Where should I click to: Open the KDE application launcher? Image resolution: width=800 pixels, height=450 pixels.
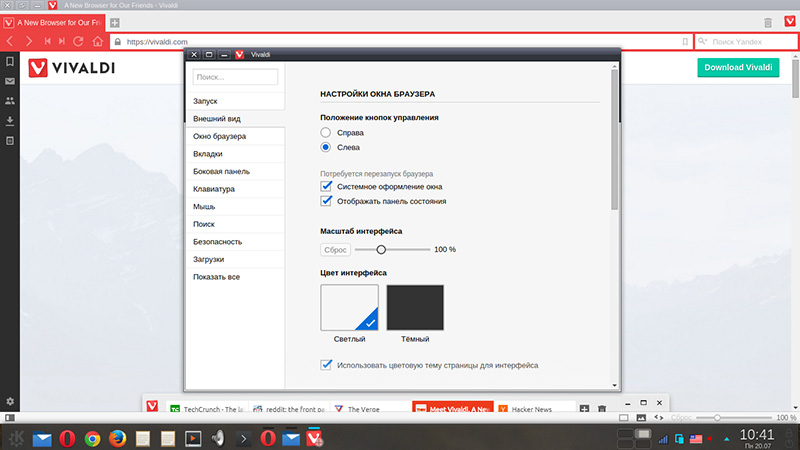[x=16, y=438]
